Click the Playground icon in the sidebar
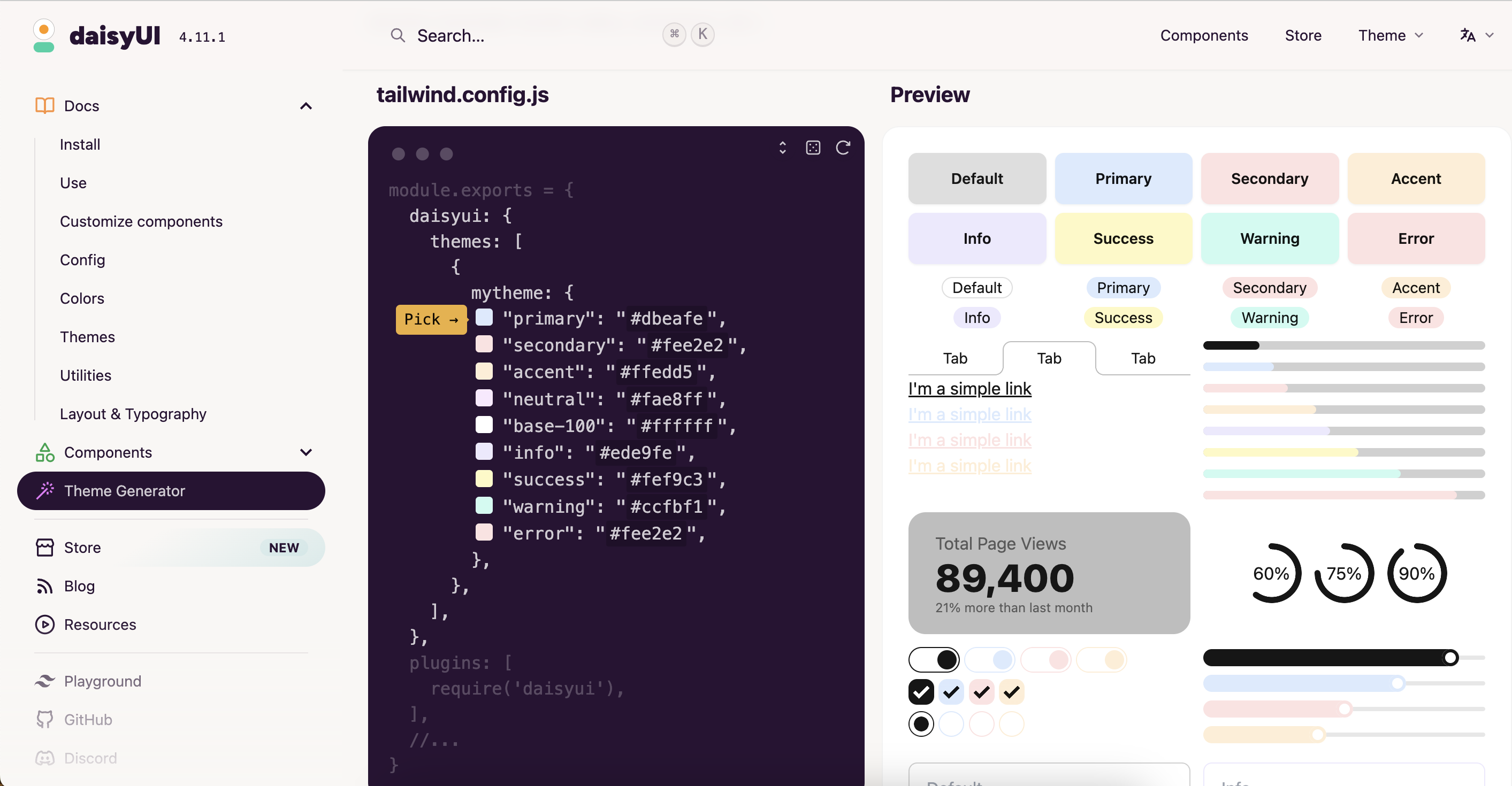 tap(45, 681)
